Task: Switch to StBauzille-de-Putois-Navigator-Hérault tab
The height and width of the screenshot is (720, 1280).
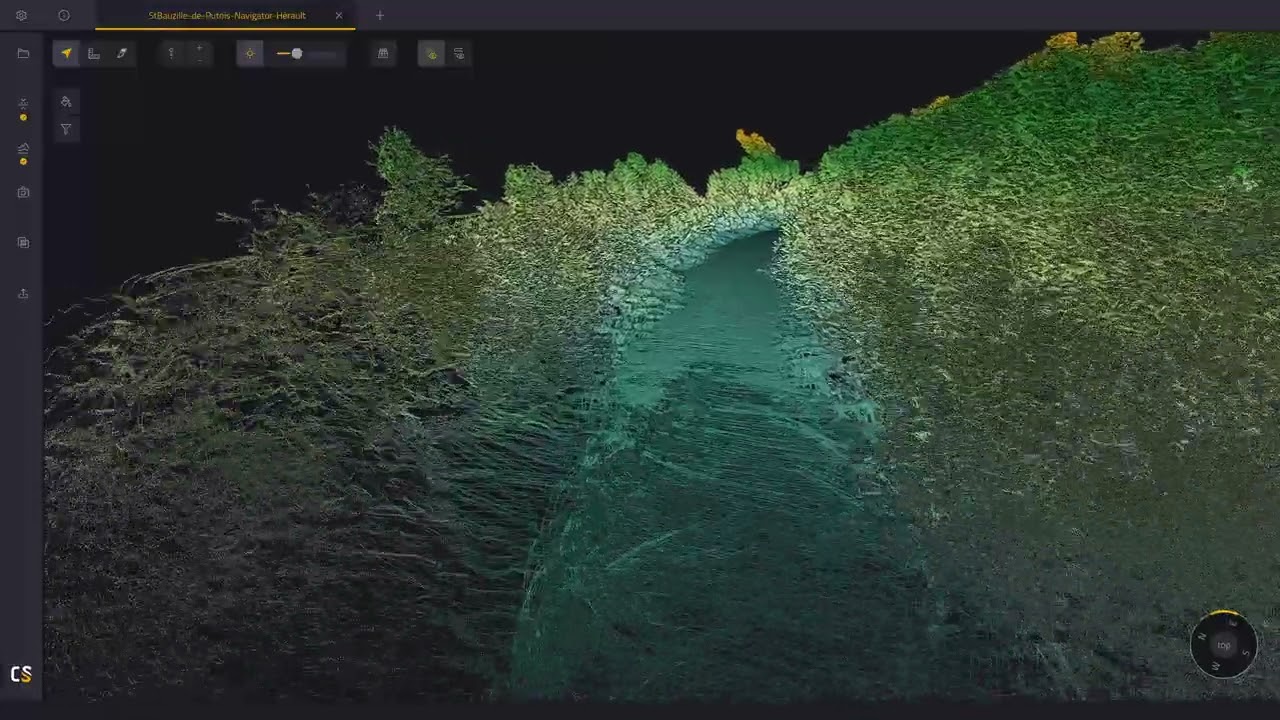Action: click(227, 16)
